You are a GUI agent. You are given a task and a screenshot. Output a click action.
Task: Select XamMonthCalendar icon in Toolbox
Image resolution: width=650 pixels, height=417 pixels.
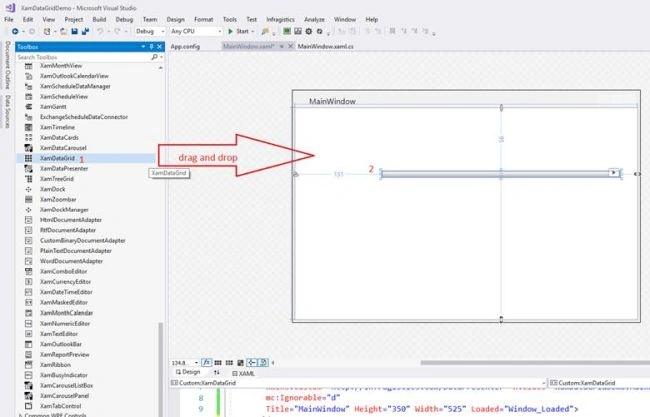point(28,313)
